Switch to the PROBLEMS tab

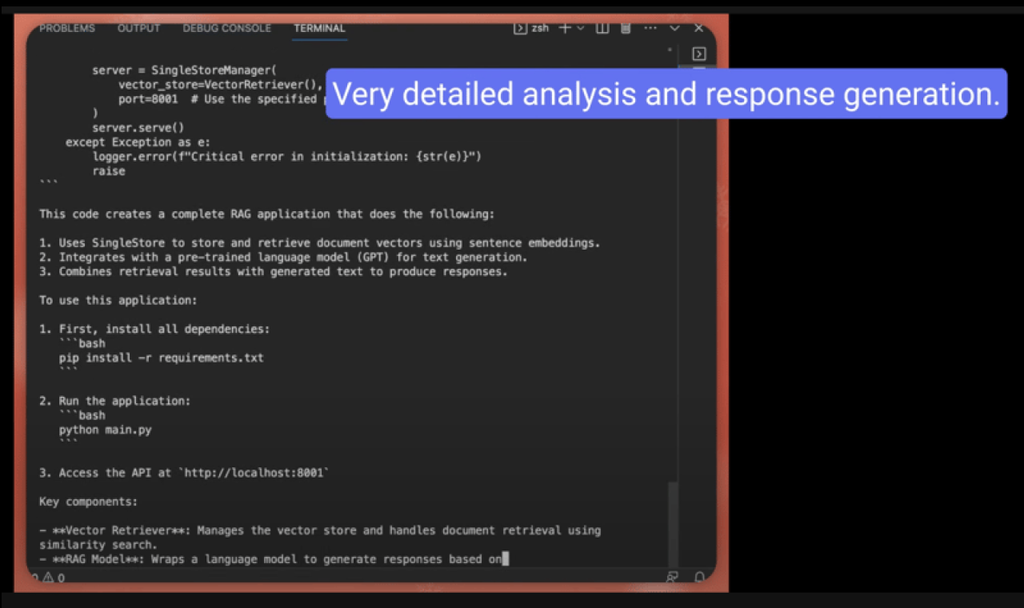pos(67,28)
